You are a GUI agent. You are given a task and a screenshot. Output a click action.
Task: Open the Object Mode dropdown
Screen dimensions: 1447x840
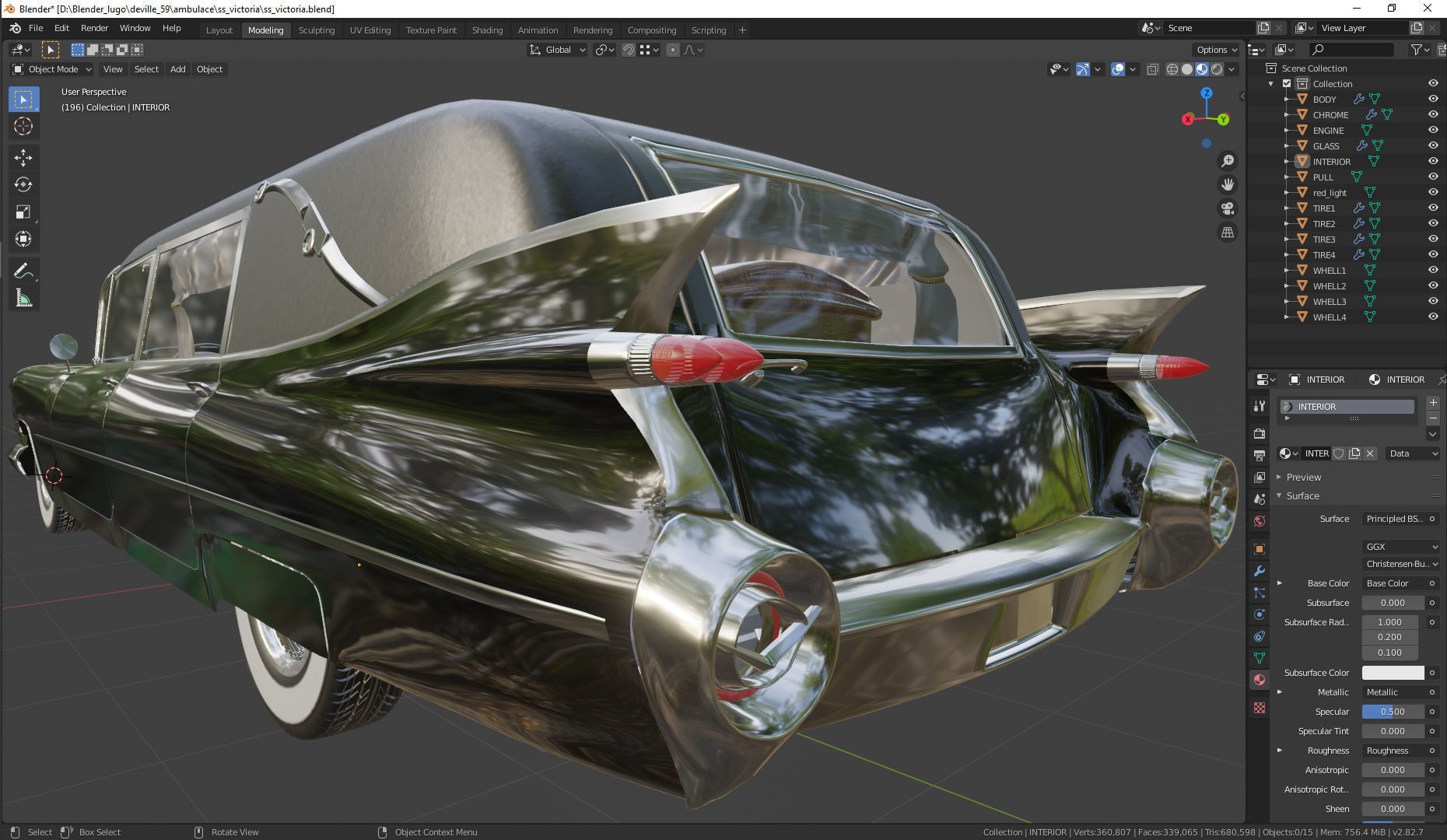click(52, 69)
